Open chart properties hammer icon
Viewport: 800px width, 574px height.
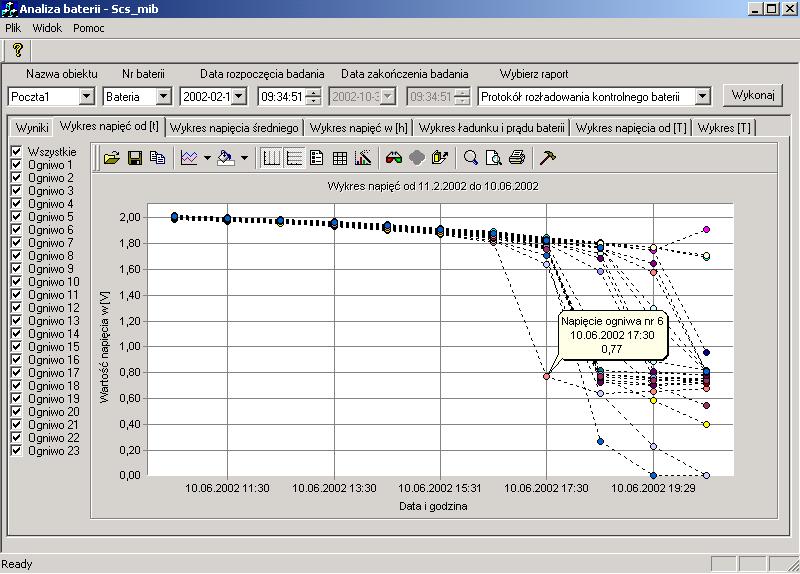(547, 158)
